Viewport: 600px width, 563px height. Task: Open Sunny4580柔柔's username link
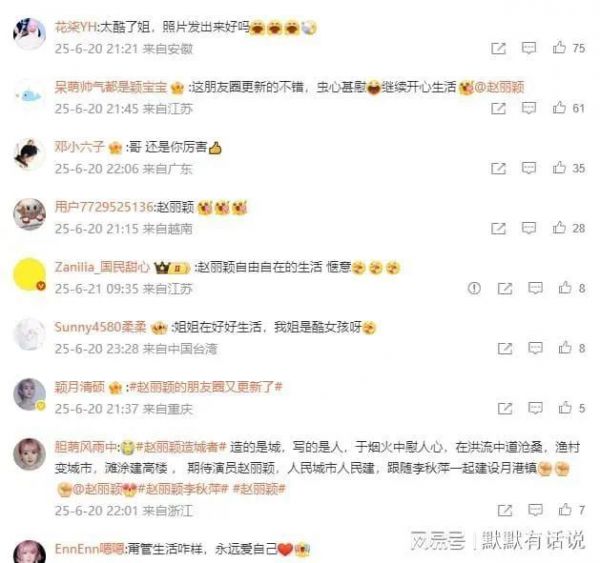(100, 327)
